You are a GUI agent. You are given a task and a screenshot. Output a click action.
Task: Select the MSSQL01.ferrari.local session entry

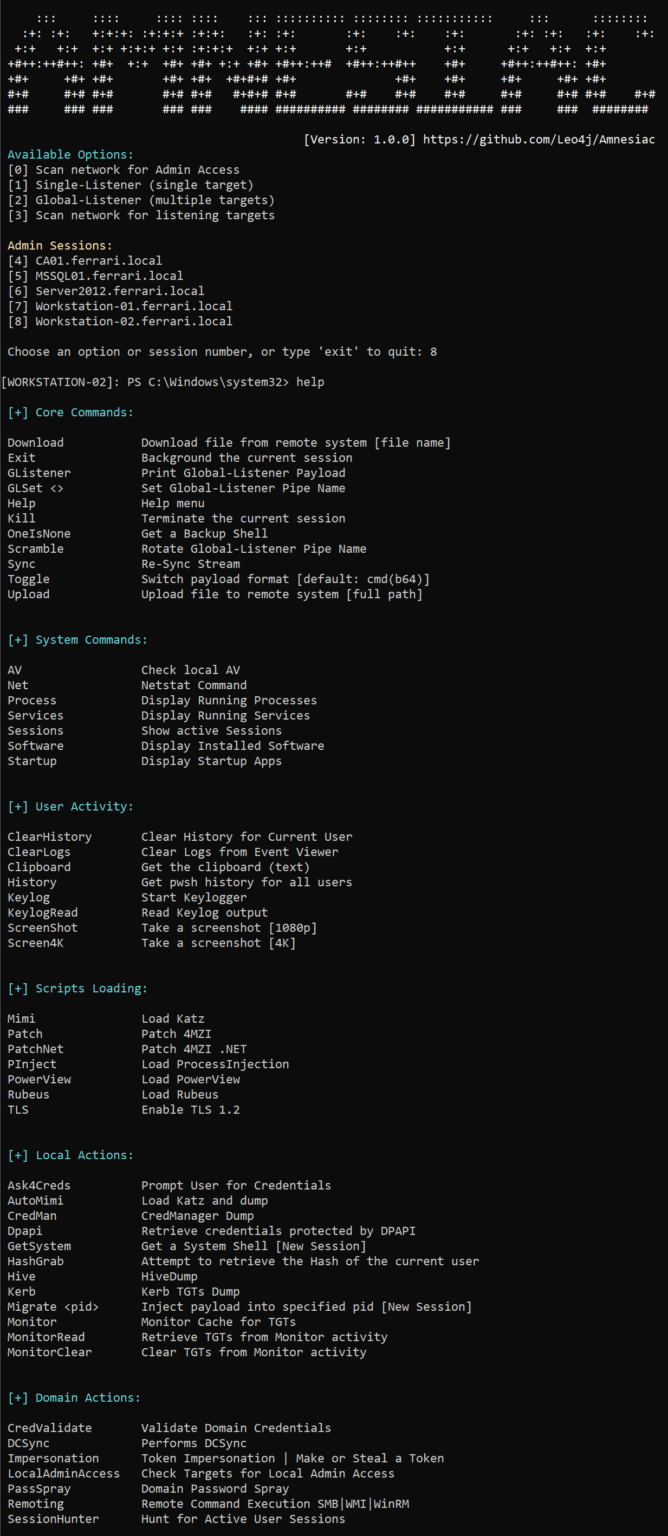click(95, 276)
